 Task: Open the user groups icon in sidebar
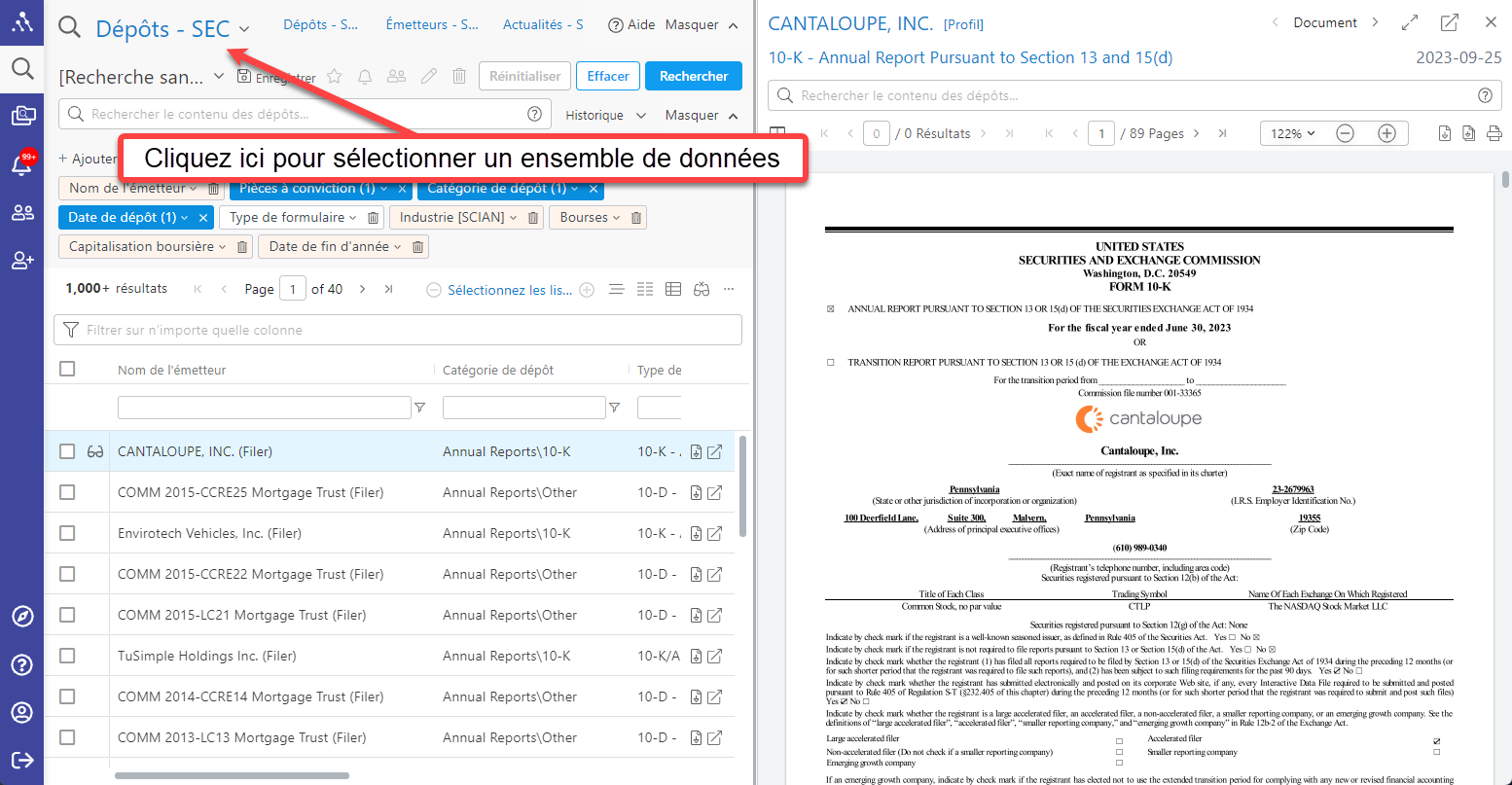pos(22,212)
